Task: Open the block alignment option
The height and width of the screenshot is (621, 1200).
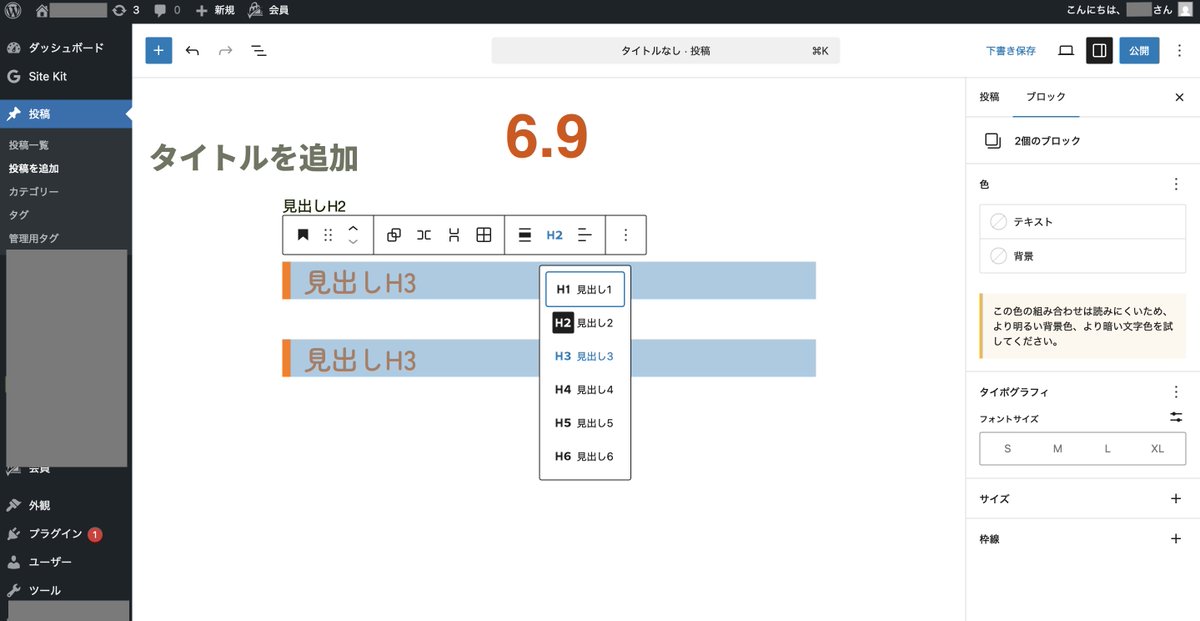Action: (525, 235)
